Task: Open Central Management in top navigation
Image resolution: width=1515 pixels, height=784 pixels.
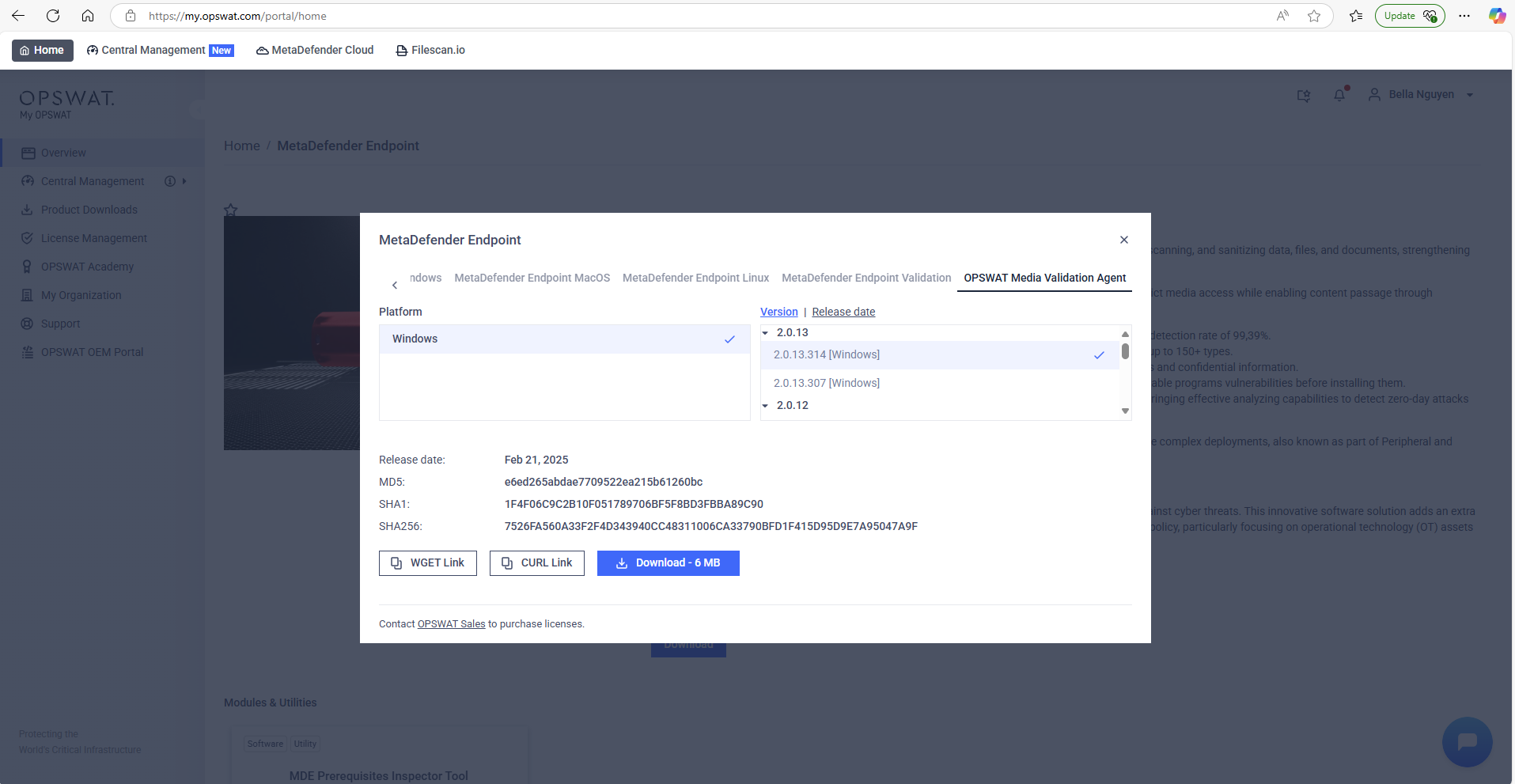Action: click(161, 50)
